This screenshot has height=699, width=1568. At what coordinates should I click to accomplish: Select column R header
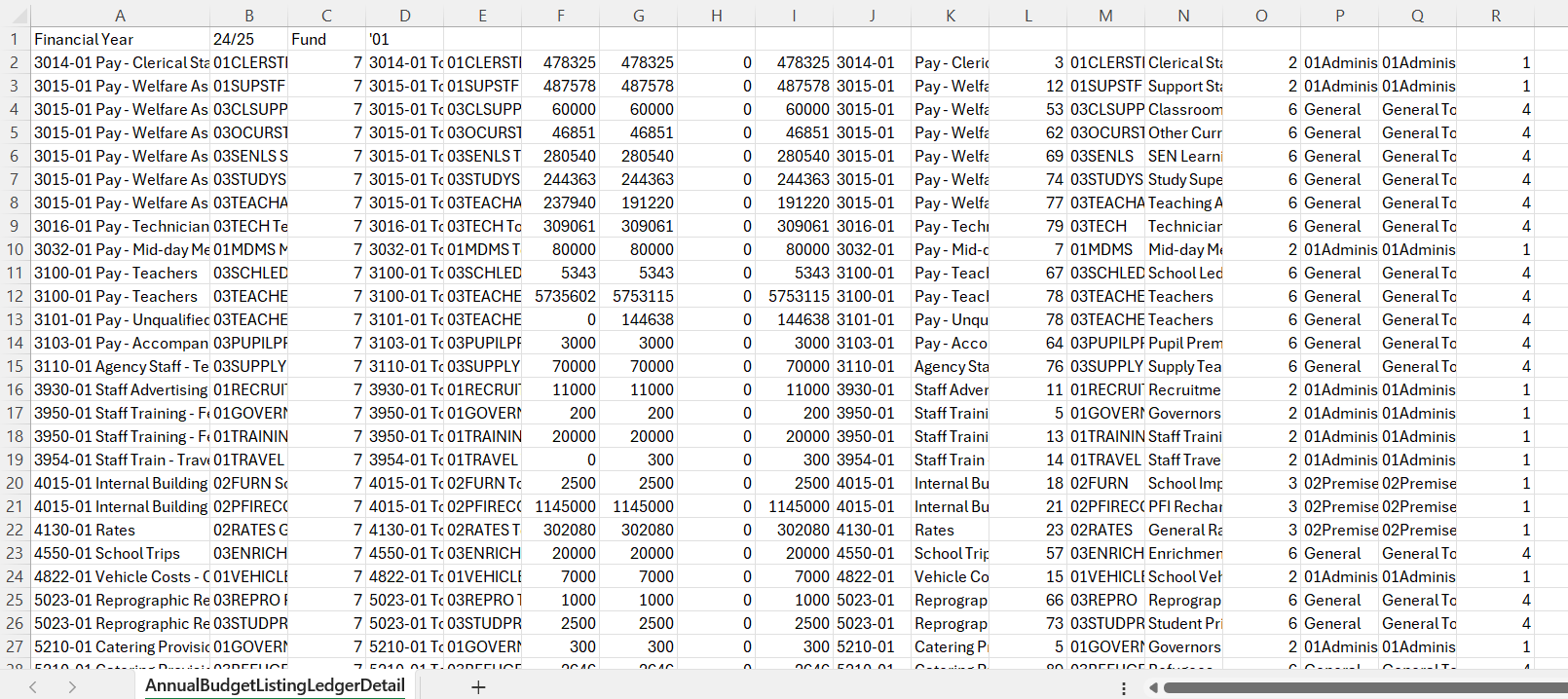[x=1495, y=16]
